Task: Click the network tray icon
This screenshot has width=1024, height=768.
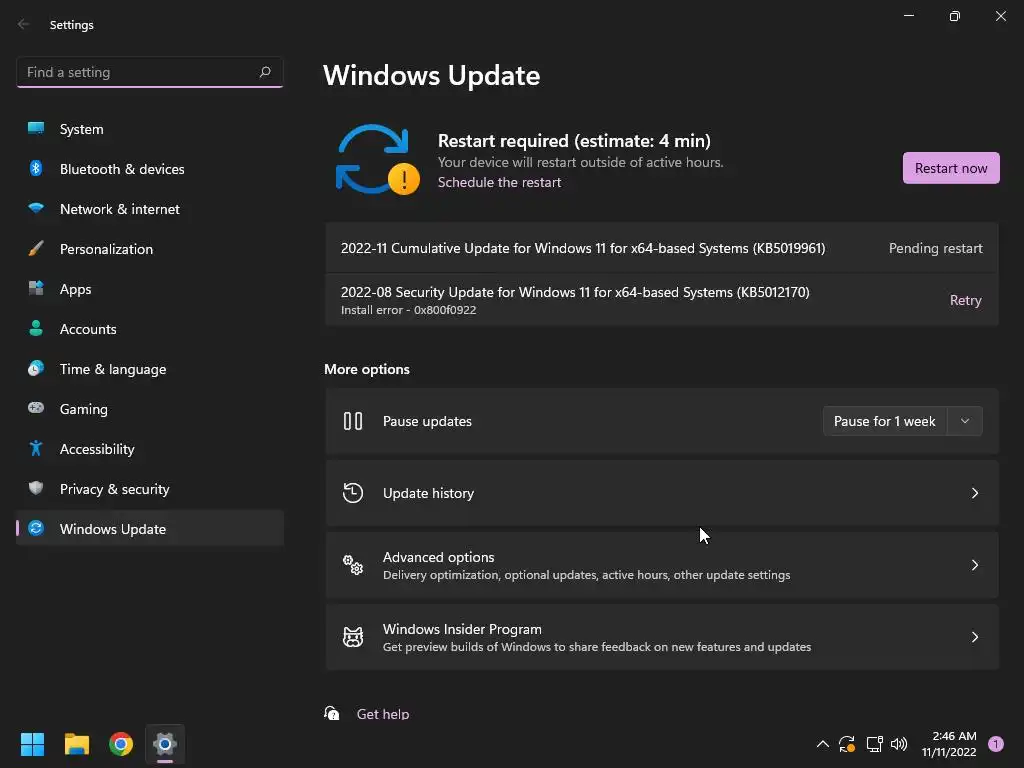Action: 874,744
